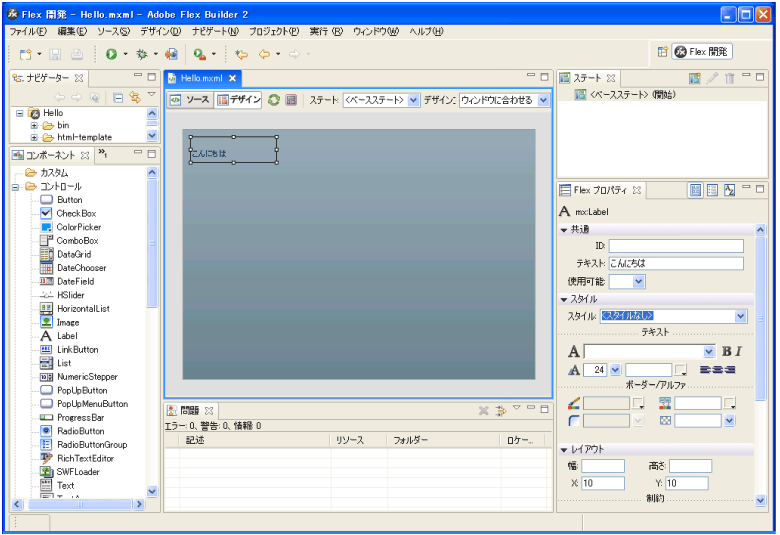Close the Hello.mxml editor tab
The width and height of the screenshot is (780, 535).
(x=232, y=78)
